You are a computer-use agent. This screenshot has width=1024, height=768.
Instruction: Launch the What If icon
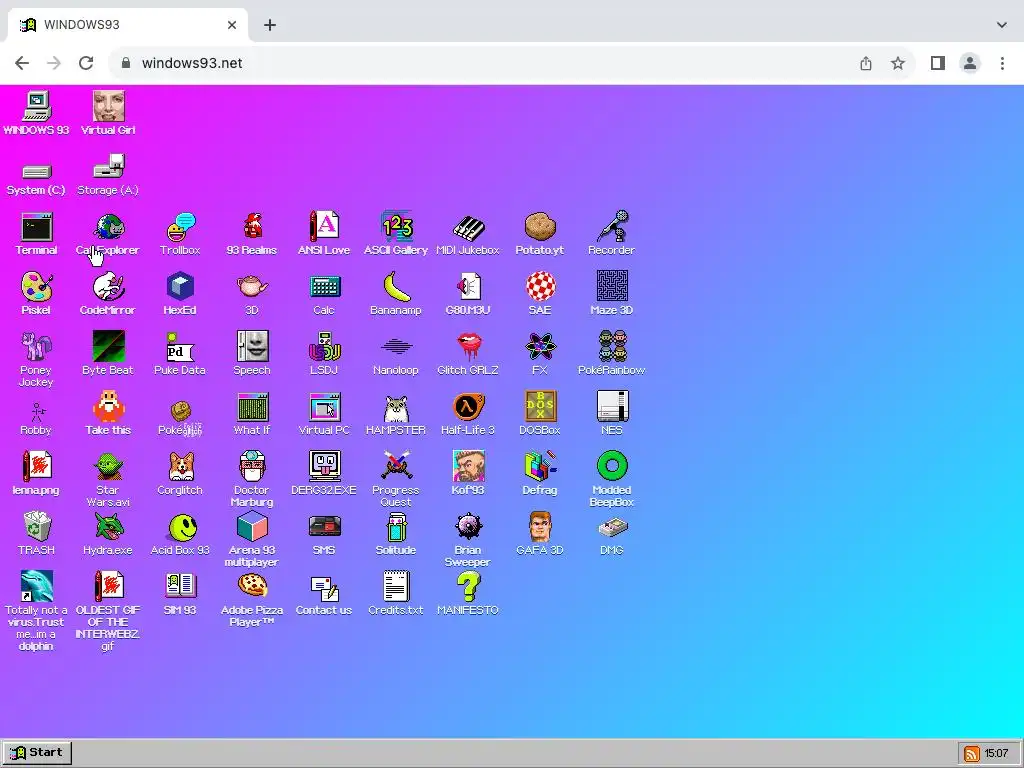coord(252,407)
